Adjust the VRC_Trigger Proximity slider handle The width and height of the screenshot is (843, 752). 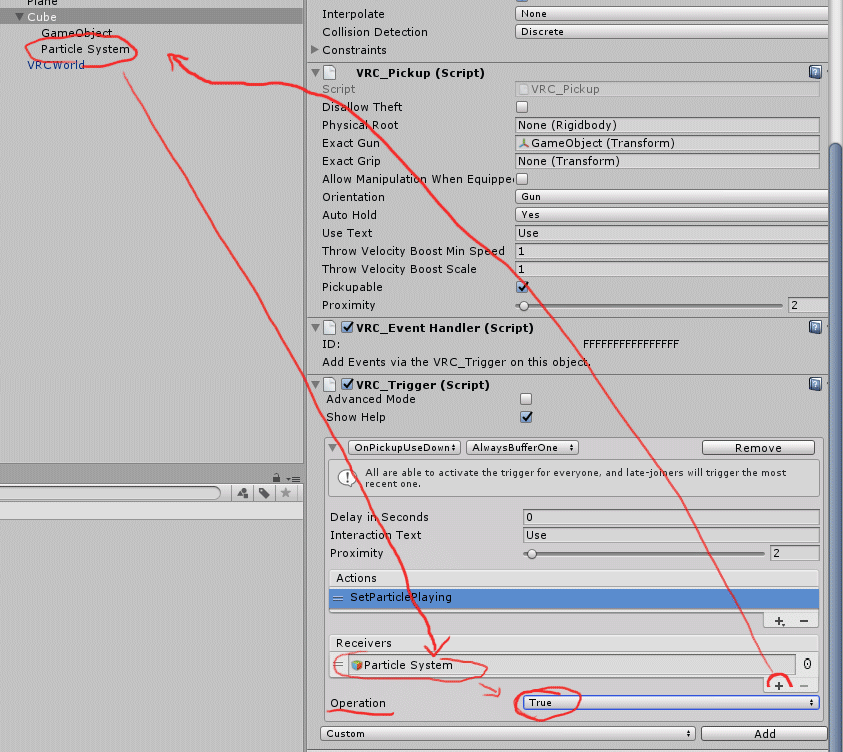531,554
